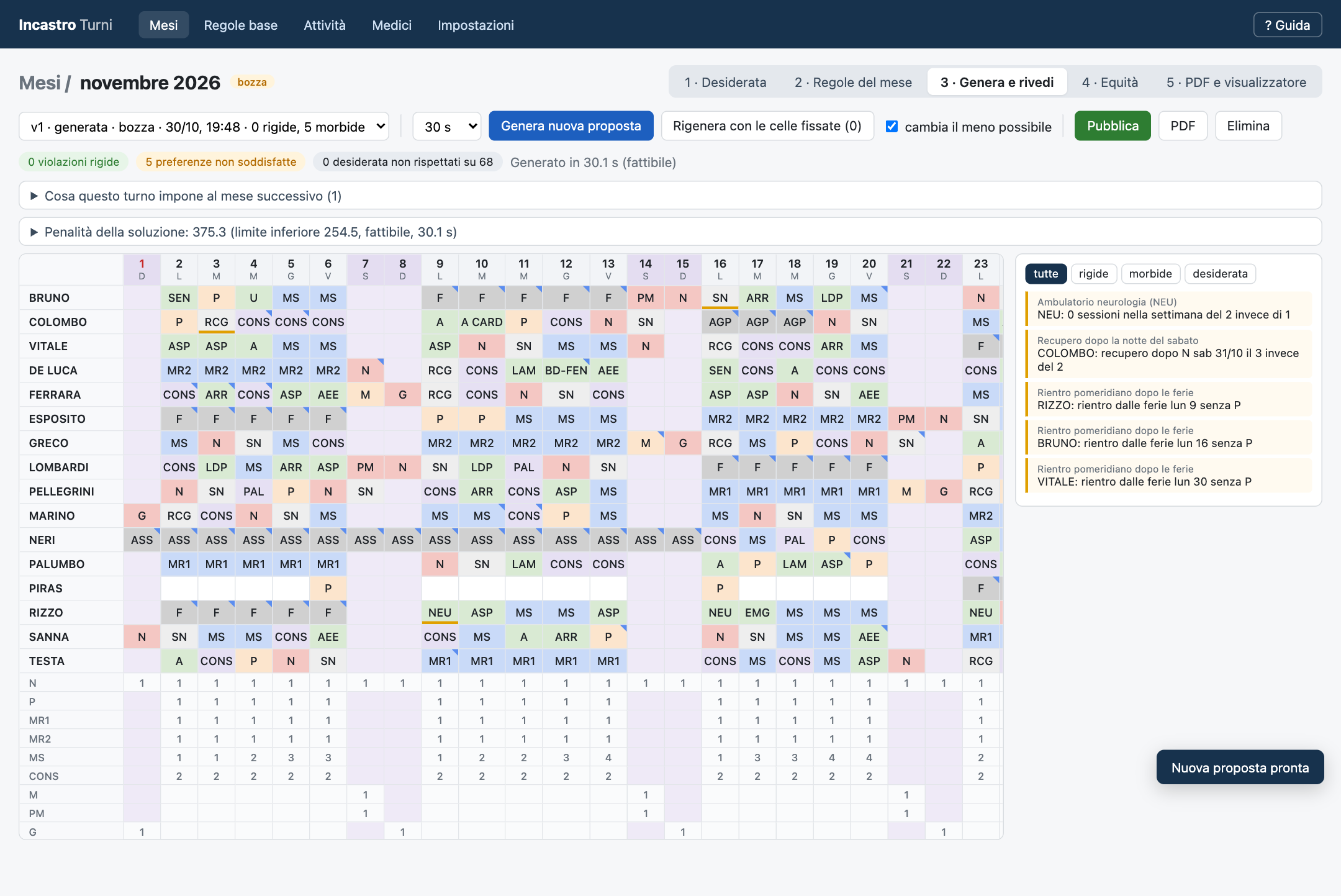
Task: Click 'Rigenera con le celle fissate (0)'
Action: [767, 126]
